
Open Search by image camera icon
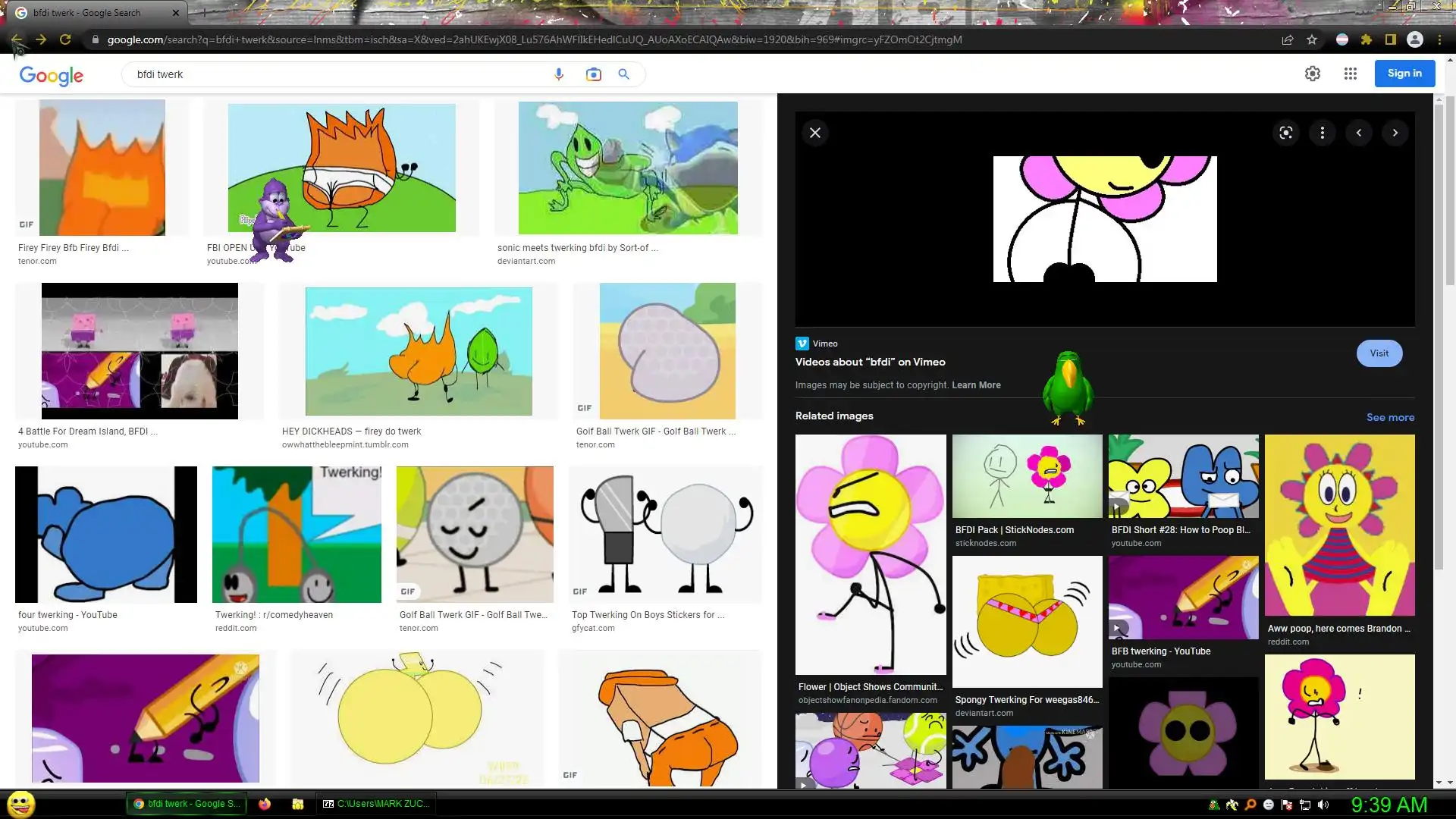click(593, 74)
